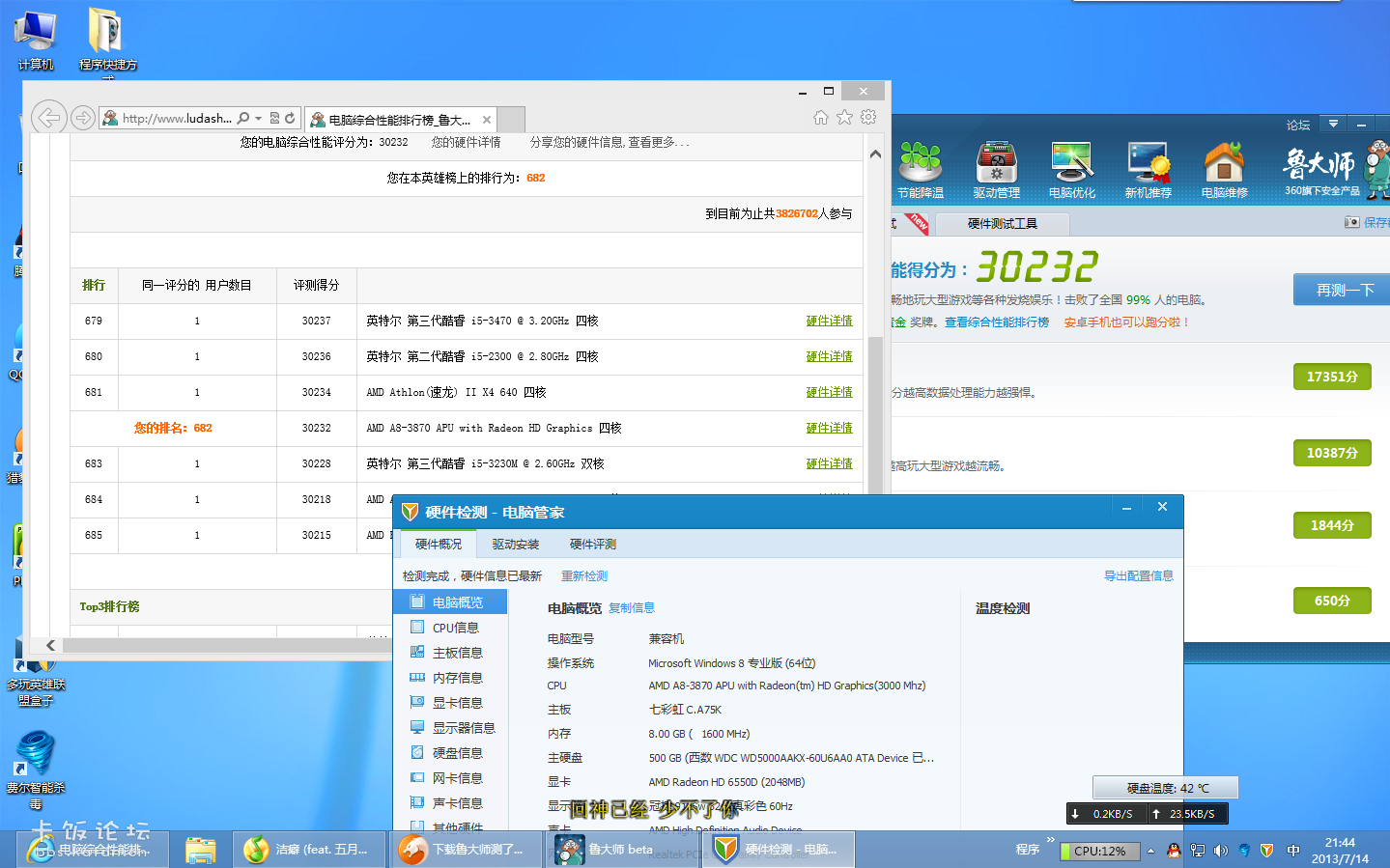Image resolution: width=1390 pixels, height=868 pixels.
Task: Open 电脑优化 in the Ludashi toolbar
Action: [x=1072, y=170]
